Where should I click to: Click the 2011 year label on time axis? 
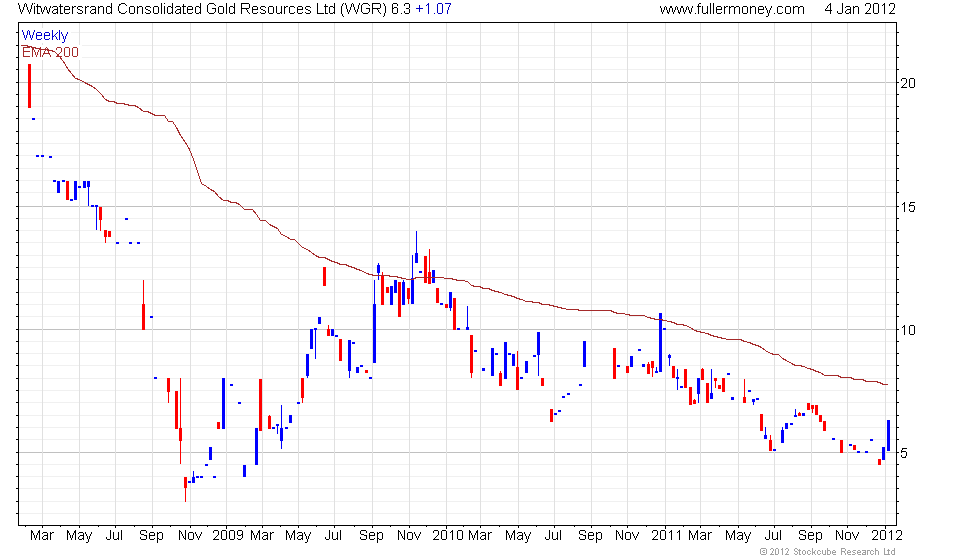click(666, 536)
